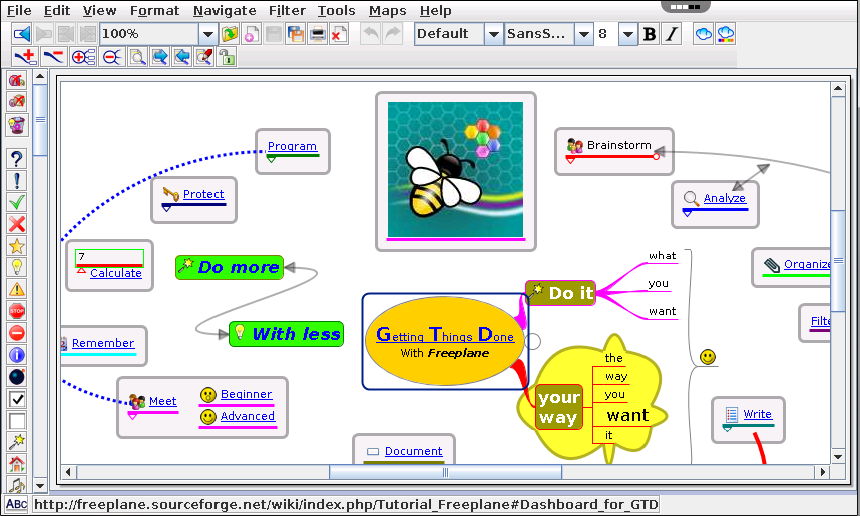Click the colored cloud icon
Viewport: 860px width, 516px height.
click(x=725, y=34)
